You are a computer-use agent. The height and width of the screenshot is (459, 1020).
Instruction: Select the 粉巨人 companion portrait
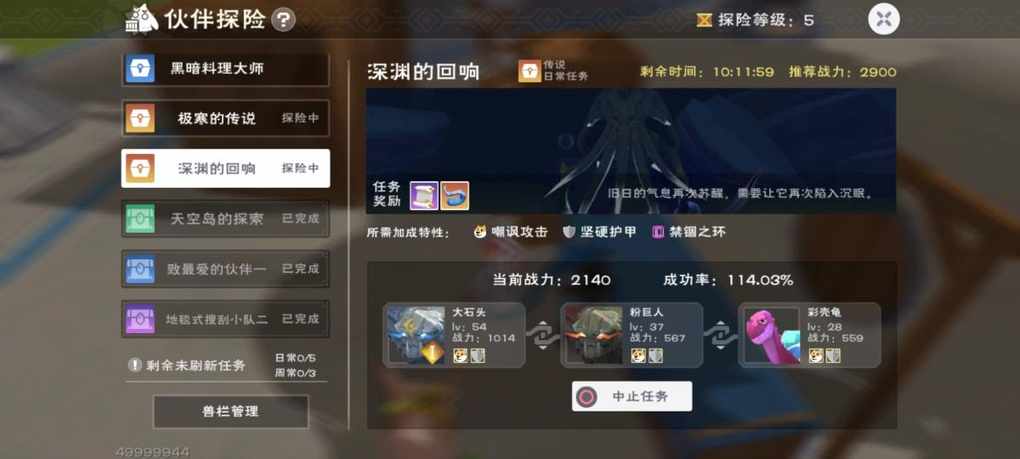[x=593, y=335]
